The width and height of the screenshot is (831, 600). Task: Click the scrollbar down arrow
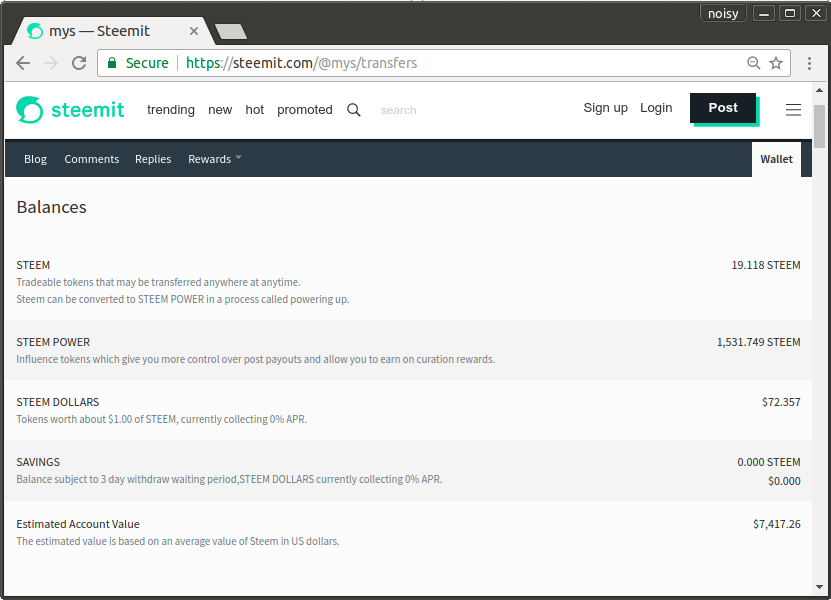click(x=819, y=587)
